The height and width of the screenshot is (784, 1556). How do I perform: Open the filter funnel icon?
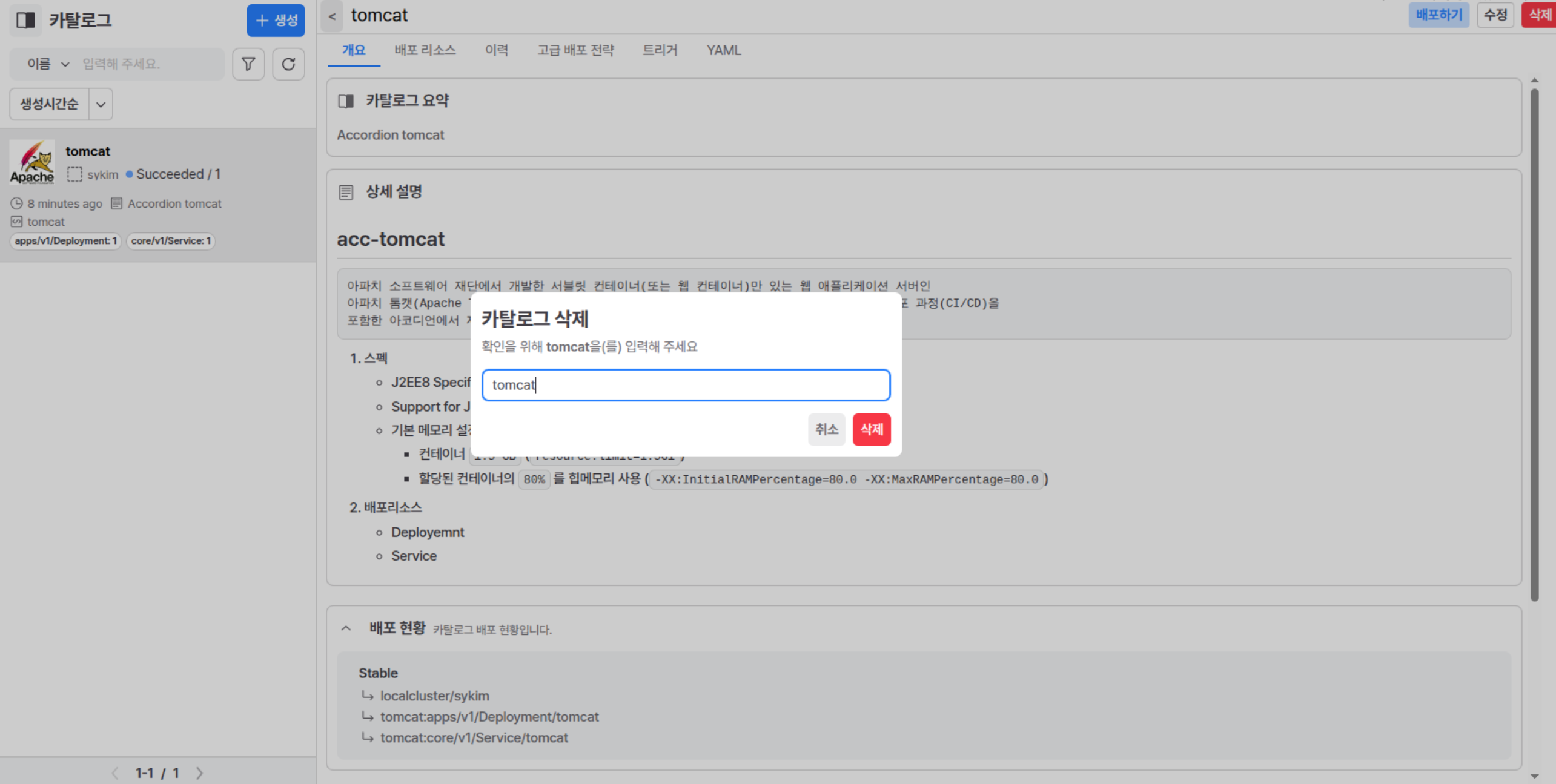[248, 64]
